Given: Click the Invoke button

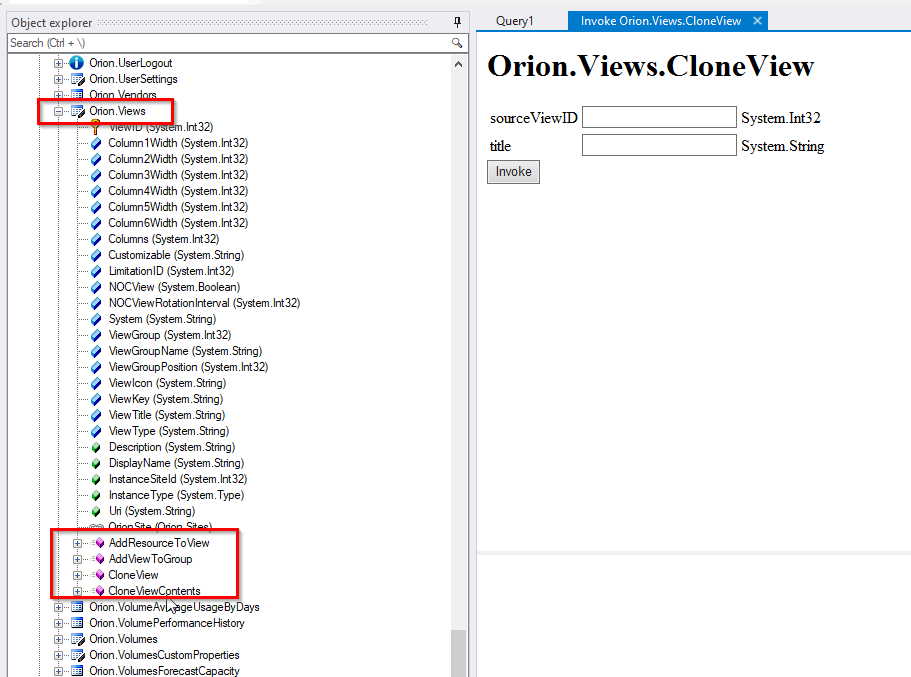Looking at the screenshot, I should (514, 172).
